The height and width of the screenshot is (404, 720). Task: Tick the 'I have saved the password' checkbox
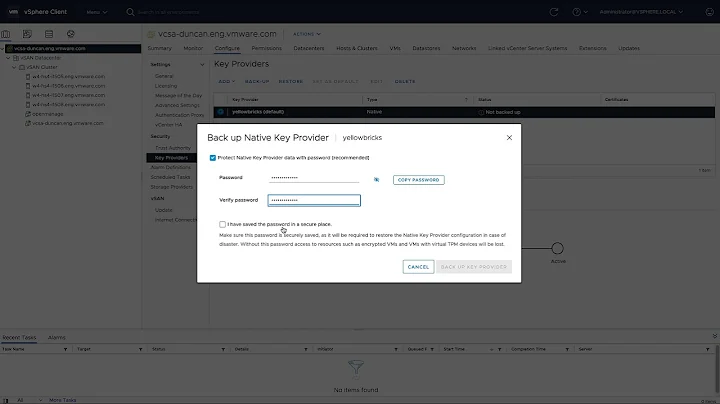tap(222, 224)
